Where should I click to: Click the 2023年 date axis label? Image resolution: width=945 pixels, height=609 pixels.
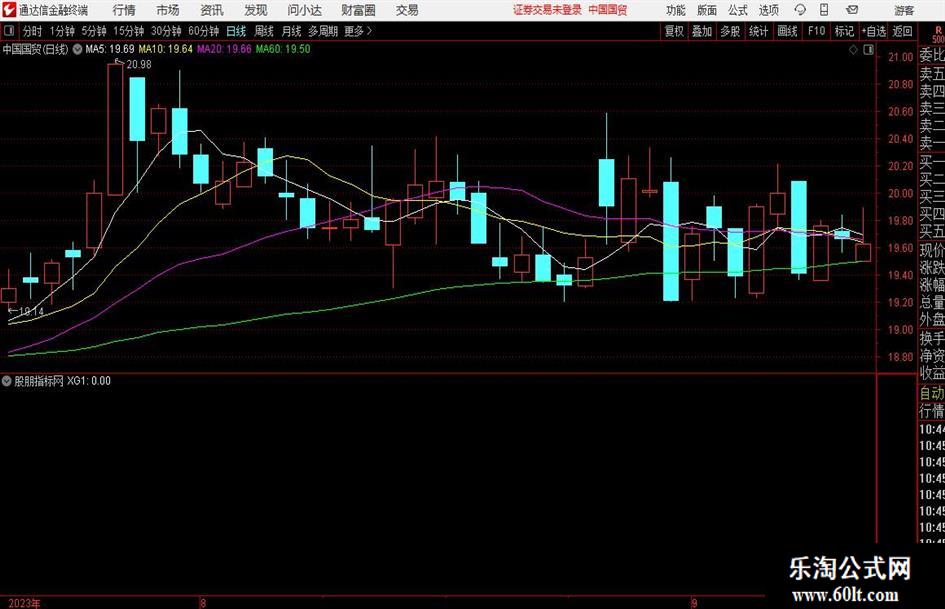click(x=24, y=603)
